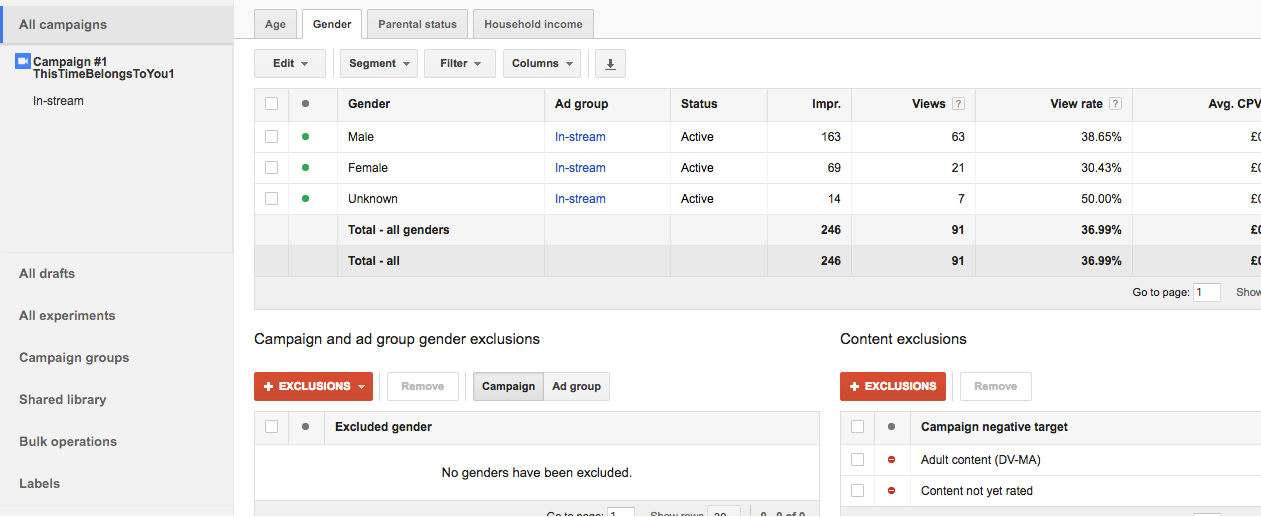Screen dimensions: 1261x517
Task: Click the green status dot for Unknown
Action: [x=305, y=199]
